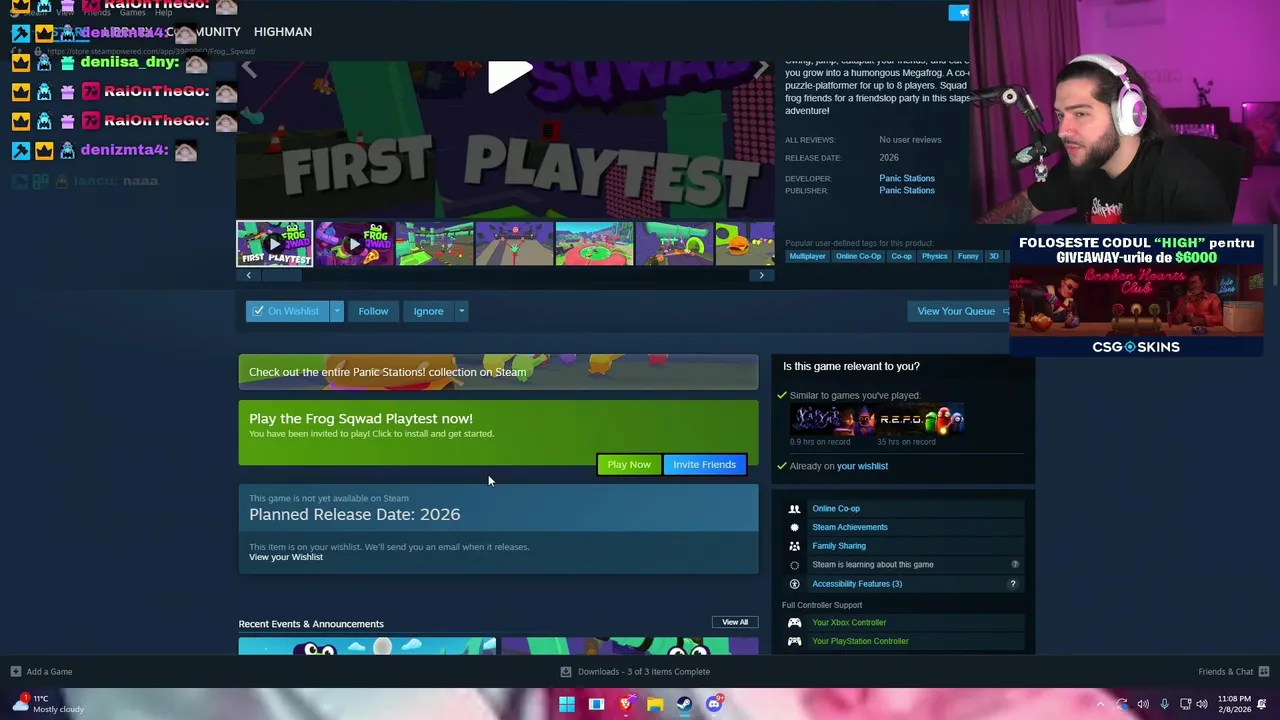
Task: Open the Panic Stations collection banner
Action: tap(498, 372)
